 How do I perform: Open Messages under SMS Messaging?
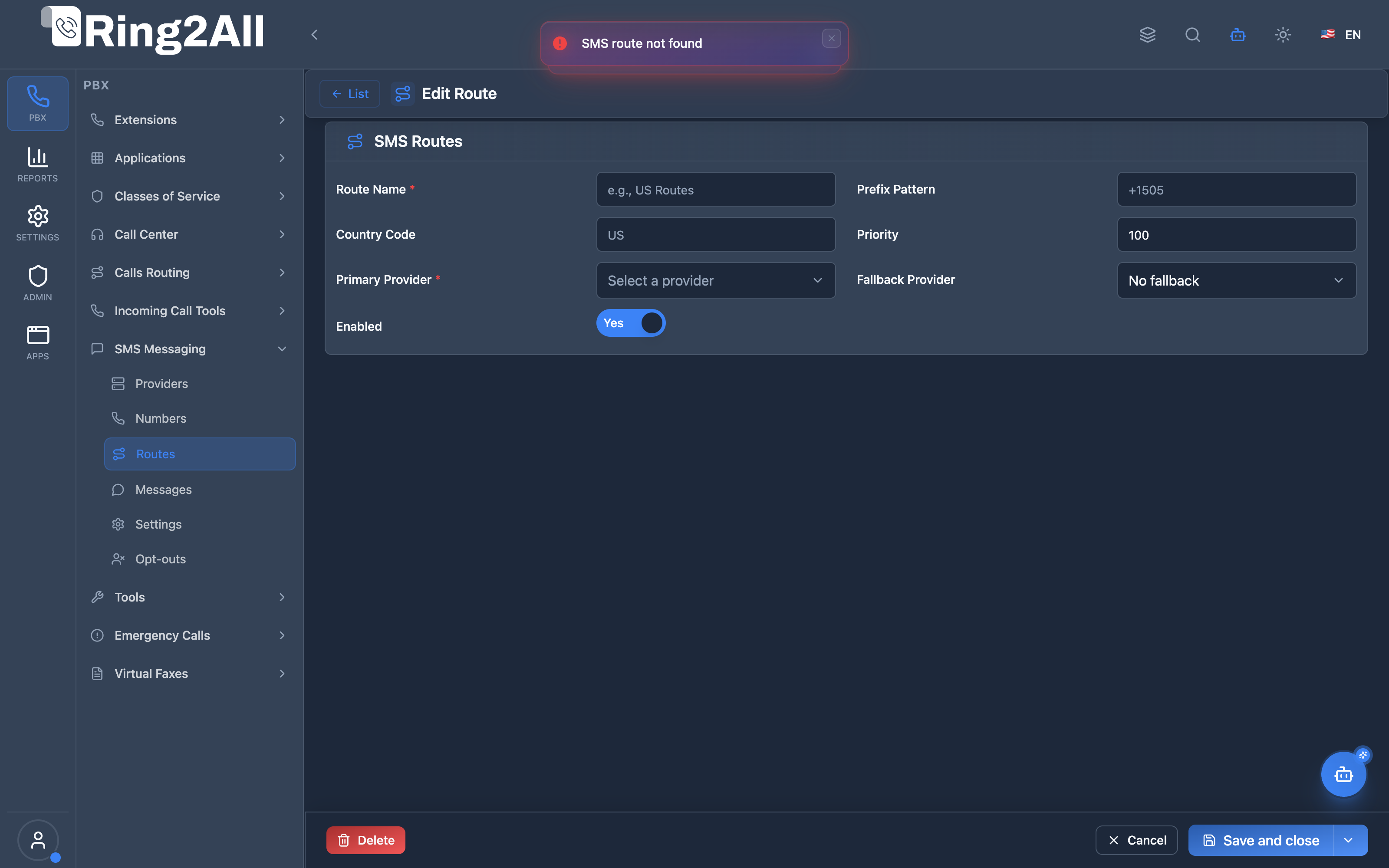click(x=200, y=490)
